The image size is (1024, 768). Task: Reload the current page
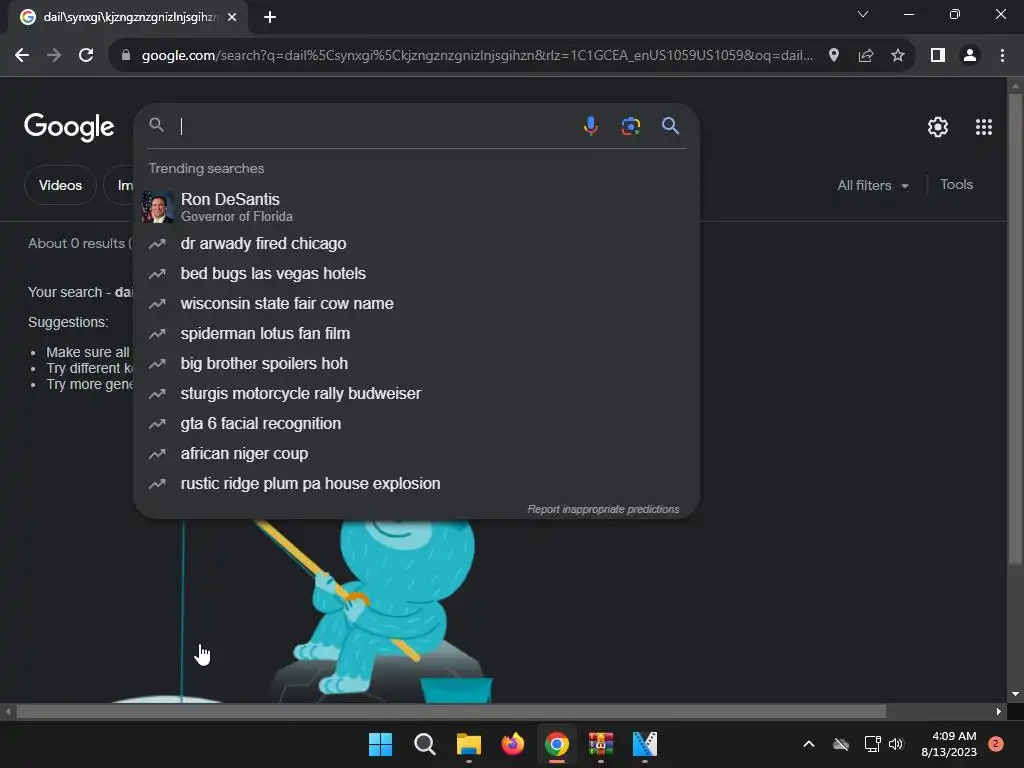(x=86, y=56)
